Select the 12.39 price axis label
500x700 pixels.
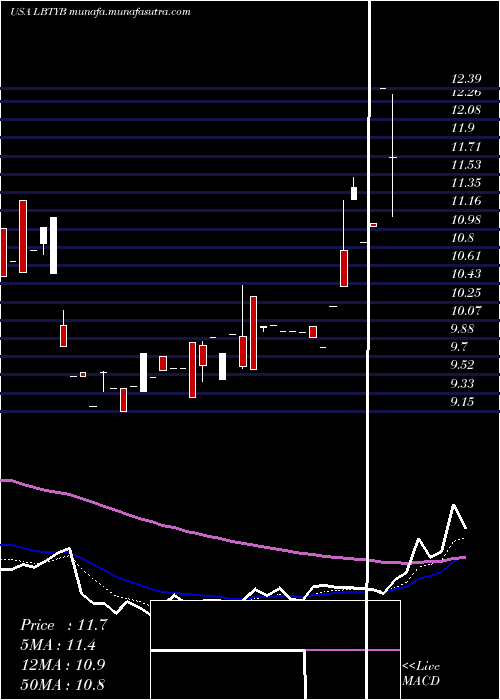(466, 79)
